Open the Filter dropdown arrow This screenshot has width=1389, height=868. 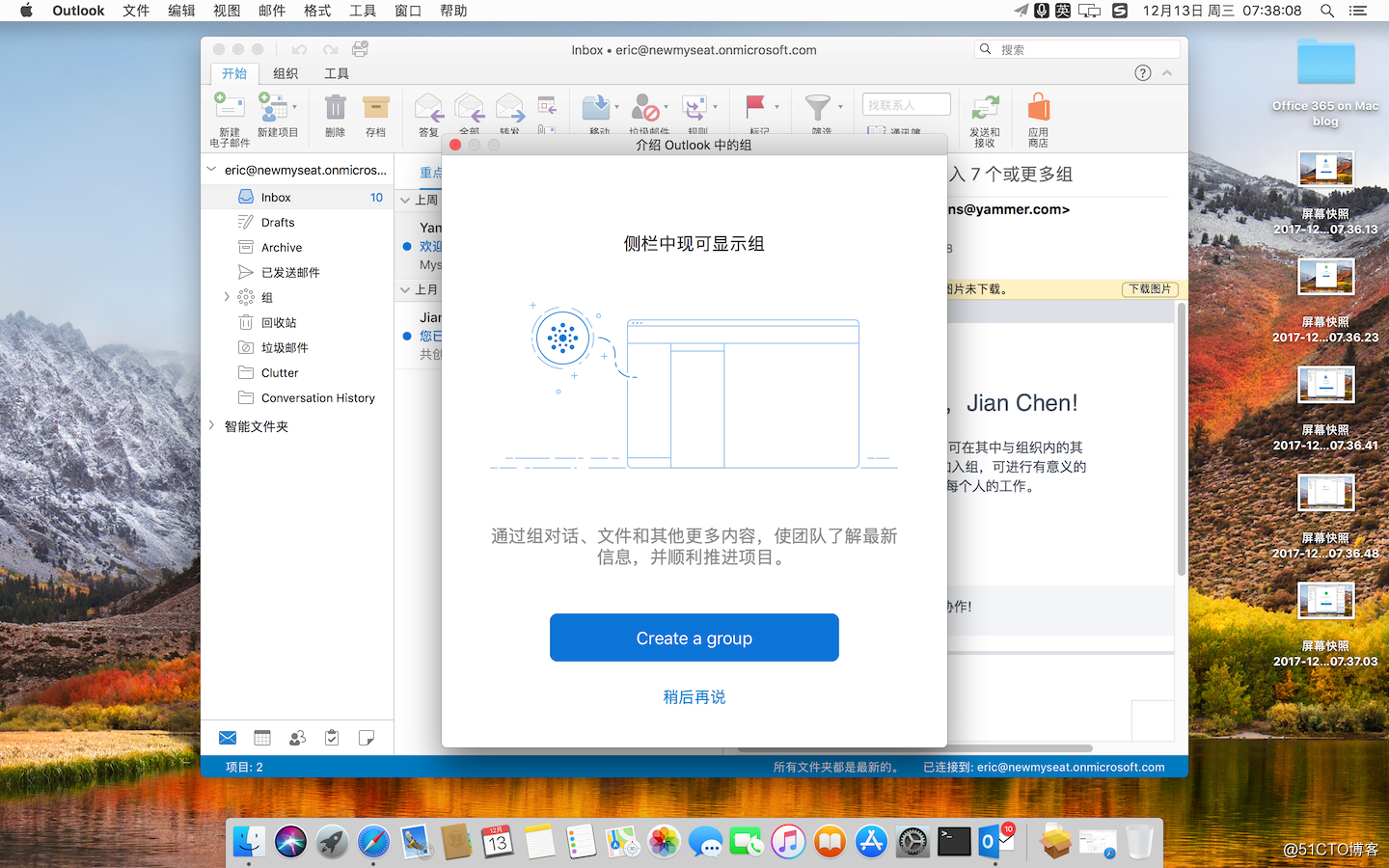pyautogui.click(x=840, y=107)
